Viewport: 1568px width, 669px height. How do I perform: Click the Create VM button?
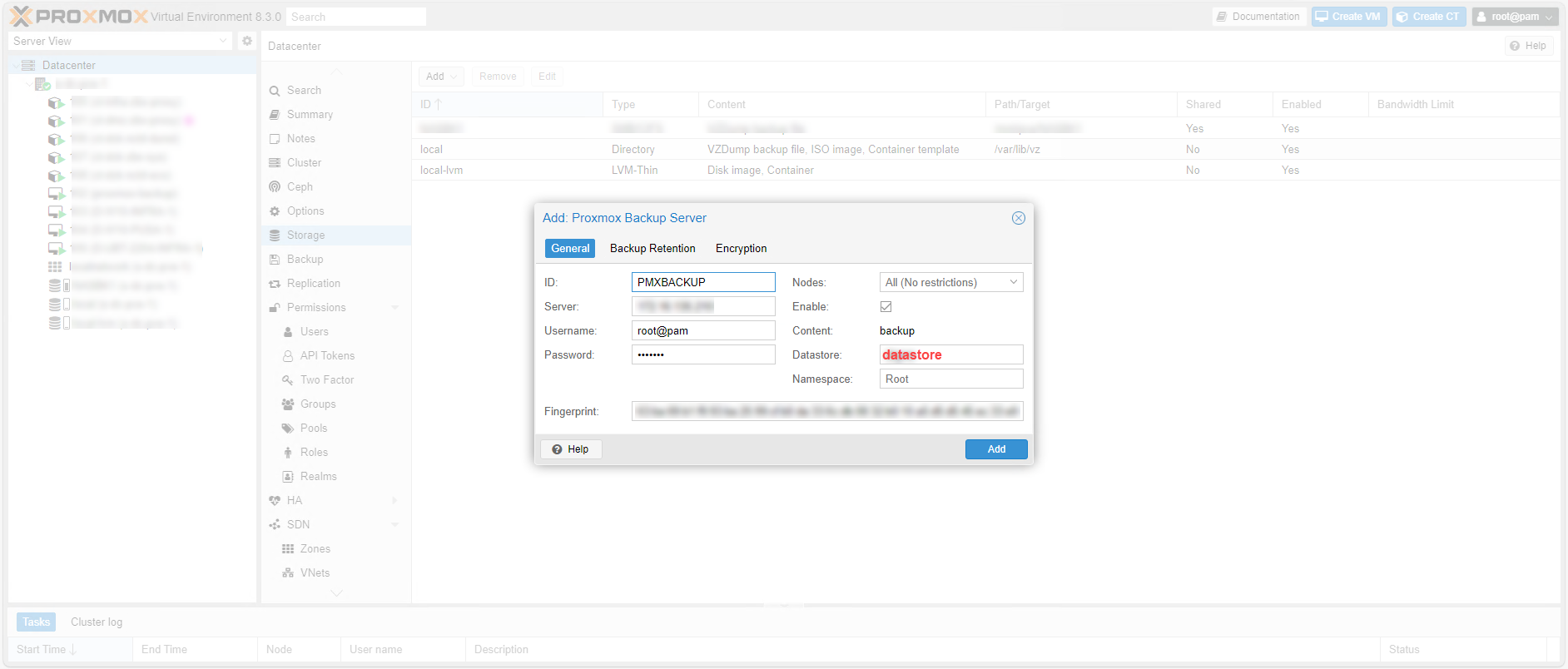tap(1348, 17)
